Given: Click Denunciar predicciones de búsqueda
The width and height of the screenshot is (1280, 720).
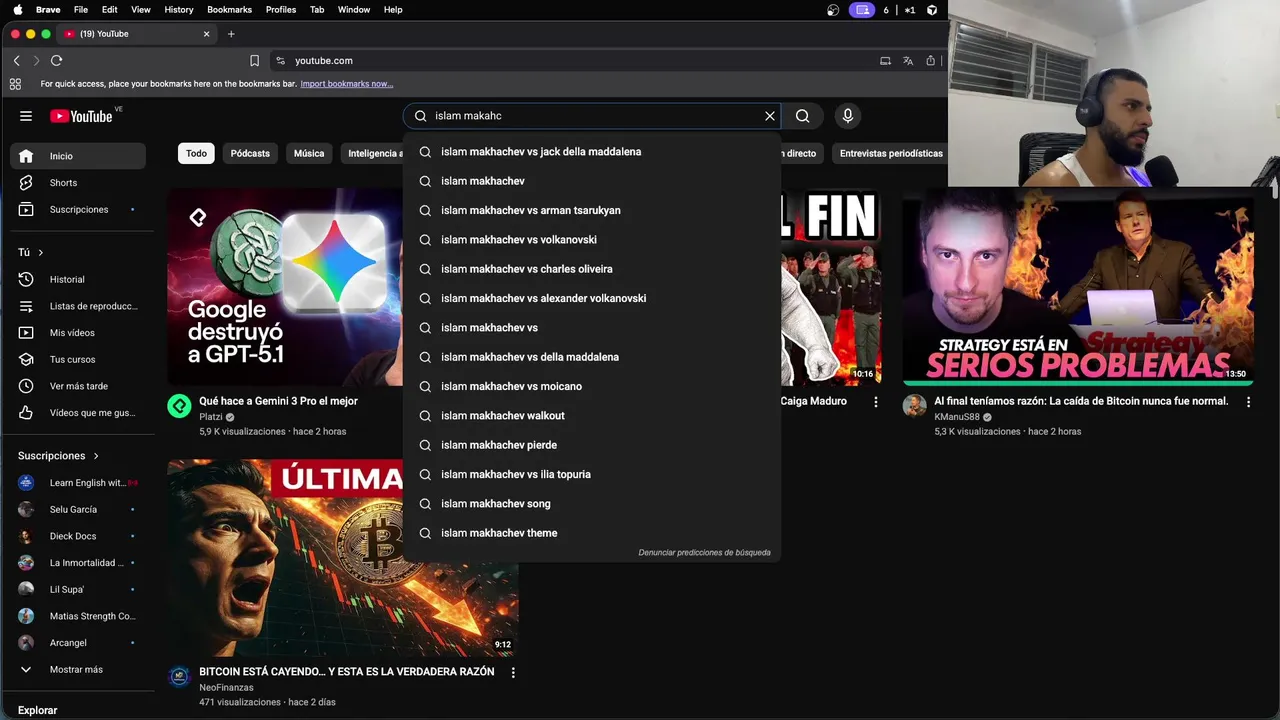Looking at the screenshot, I should point(704,553).
